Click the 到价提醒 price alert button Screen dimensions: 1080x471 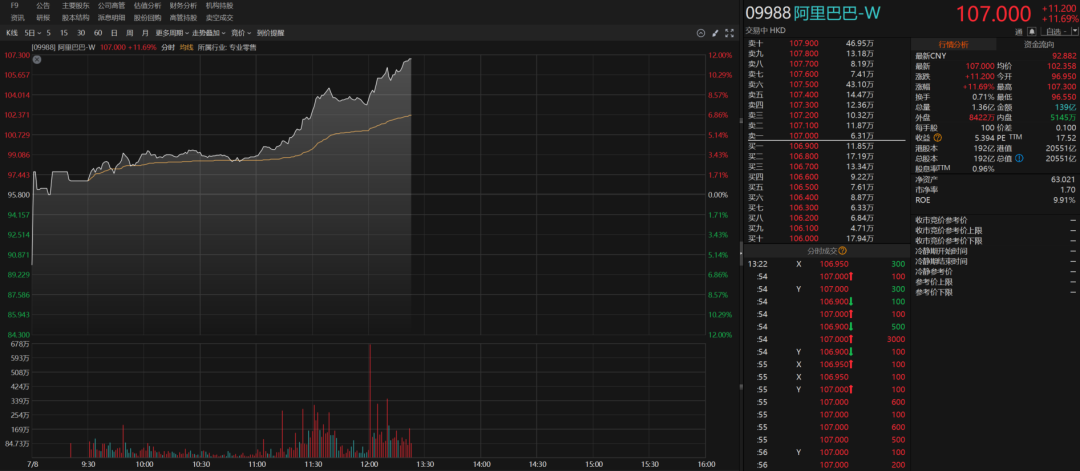270,33
